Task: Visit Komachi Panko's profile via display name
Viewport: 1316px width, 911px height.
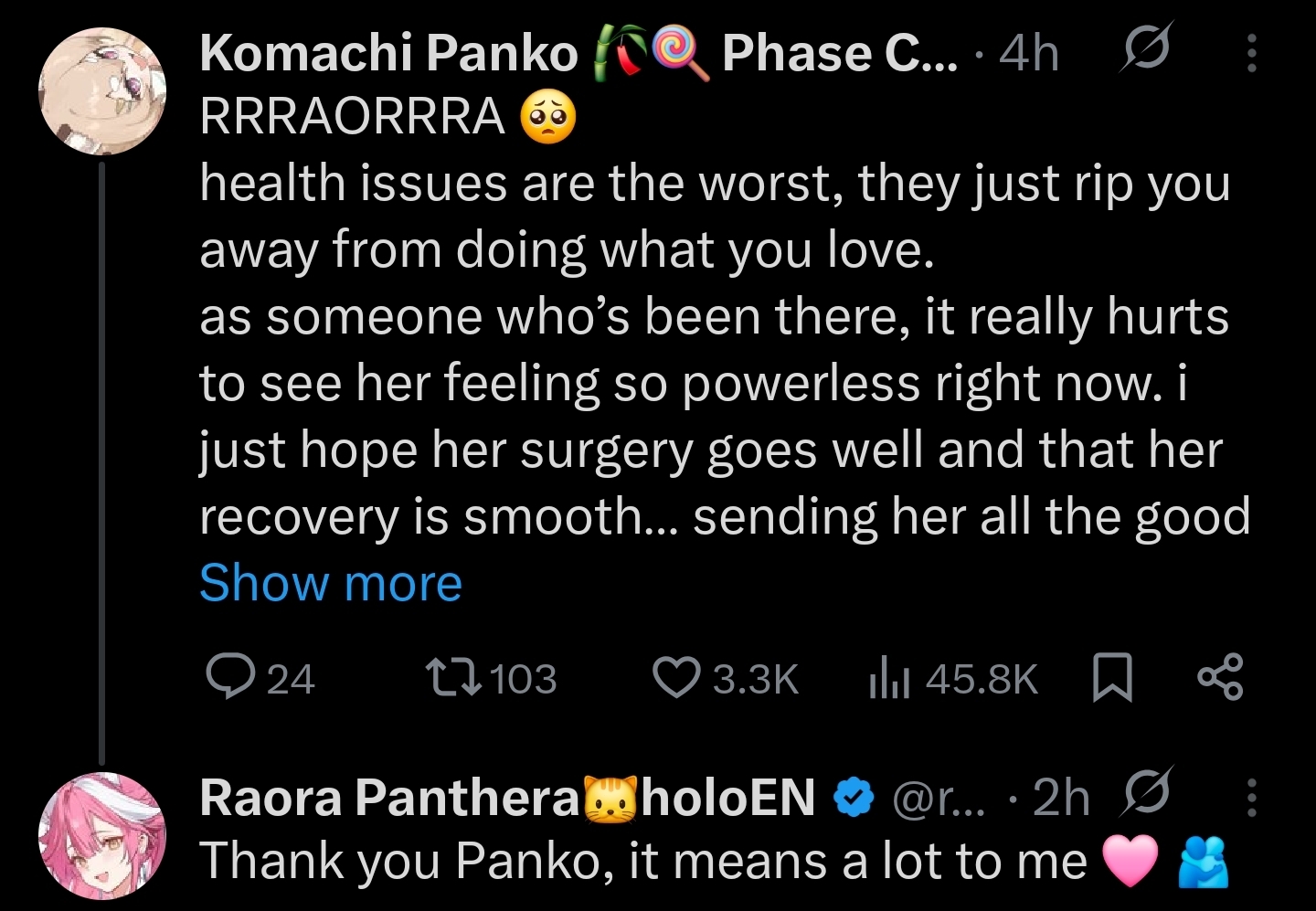Action: click(x=388, y=54)
